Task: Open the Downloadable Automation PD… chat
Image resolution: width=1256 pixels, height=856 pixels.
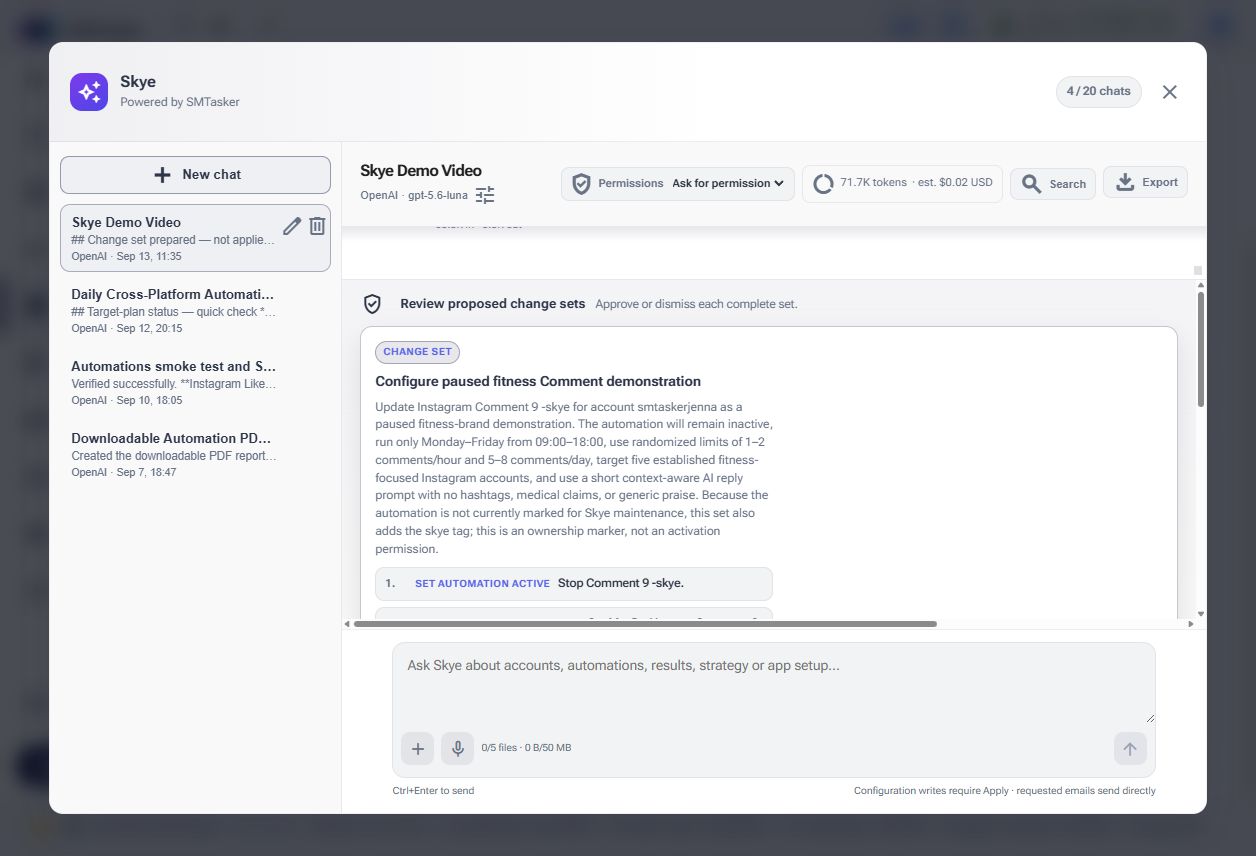Action: pyautogui.click(x=195, y=454)
